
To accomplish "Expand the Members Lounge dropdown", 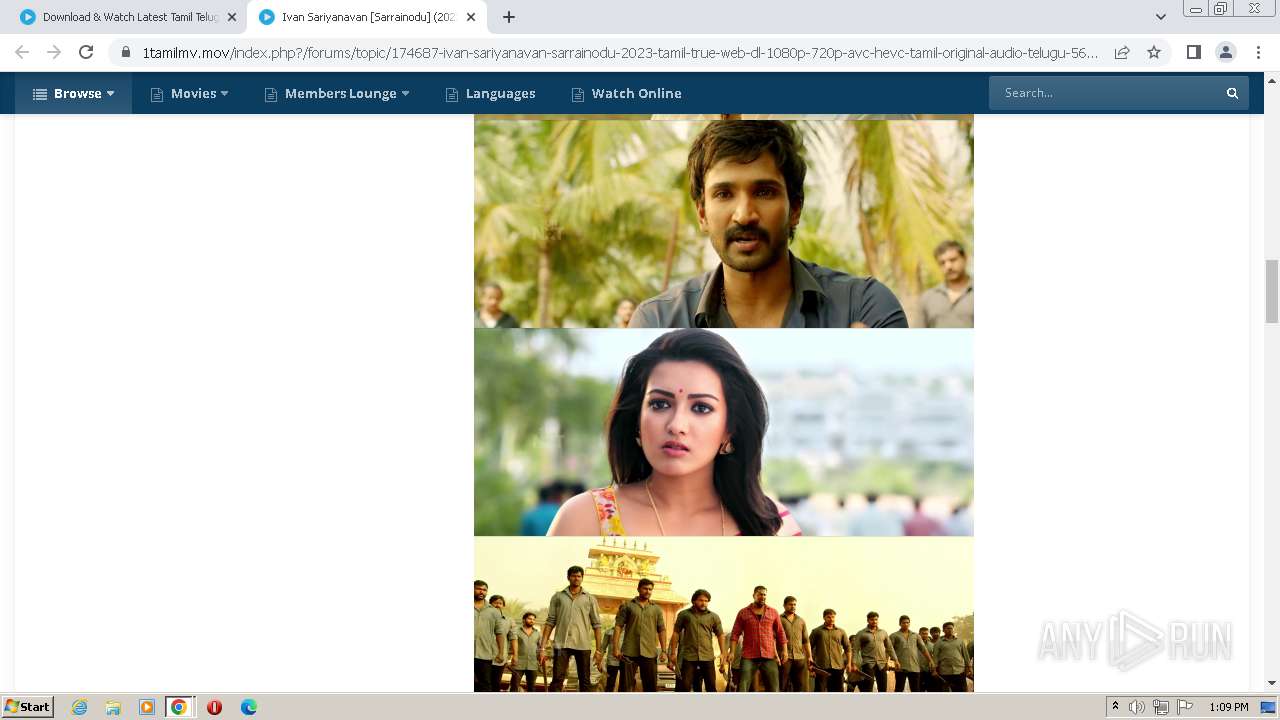I will [337, 93].
